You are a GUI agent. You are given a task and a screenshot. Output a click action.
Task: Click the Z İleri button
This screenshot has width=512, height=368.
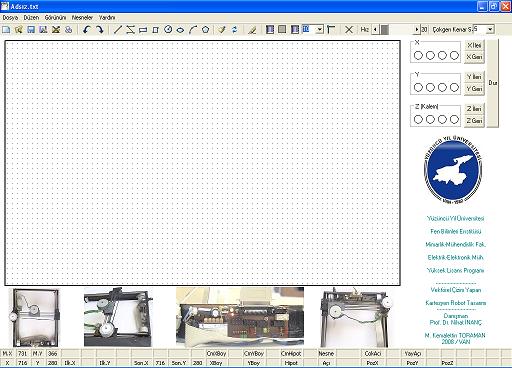474,109
